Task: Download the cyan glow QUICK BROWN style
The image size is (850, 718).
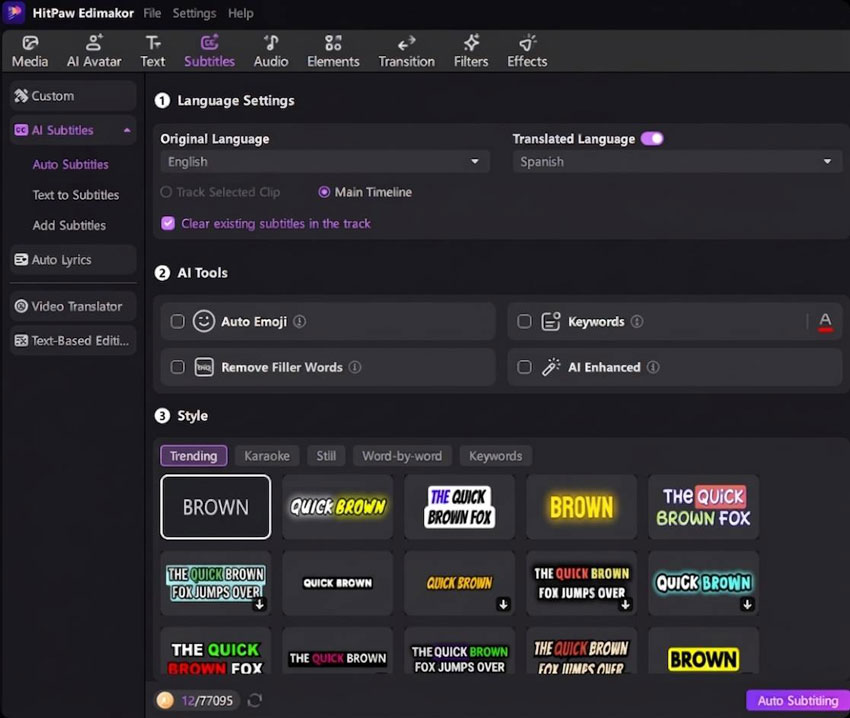Action: coord(748,604)
